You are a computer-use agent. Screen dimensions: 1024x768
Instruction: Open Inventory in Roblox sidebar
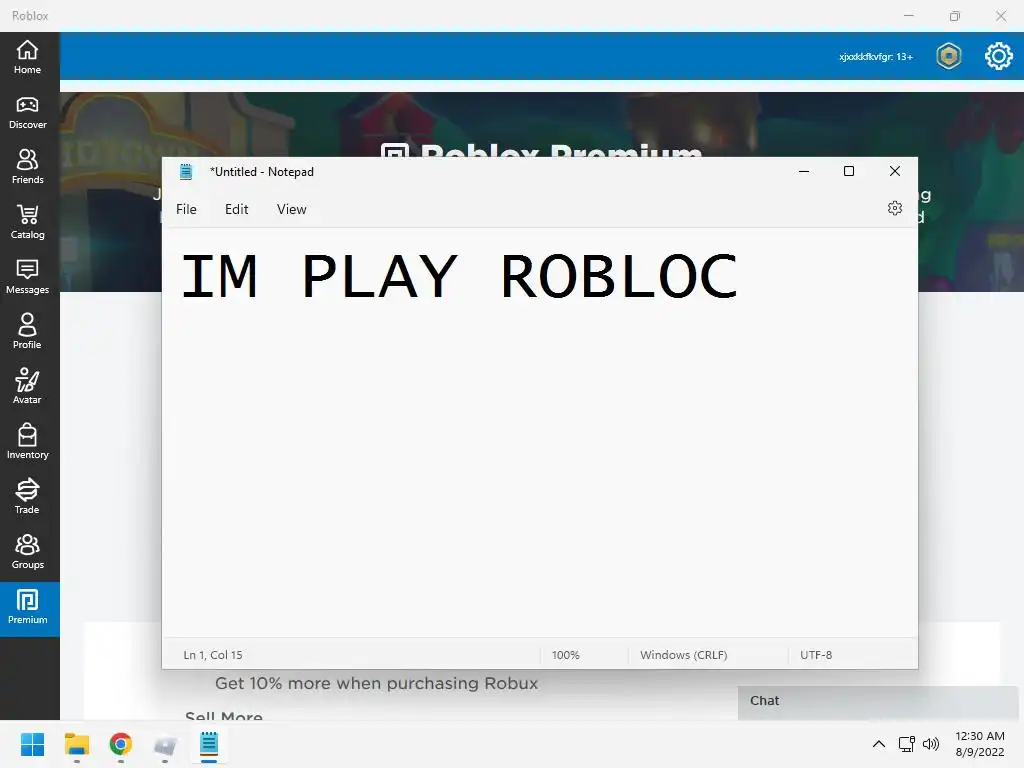click(27, 441)
